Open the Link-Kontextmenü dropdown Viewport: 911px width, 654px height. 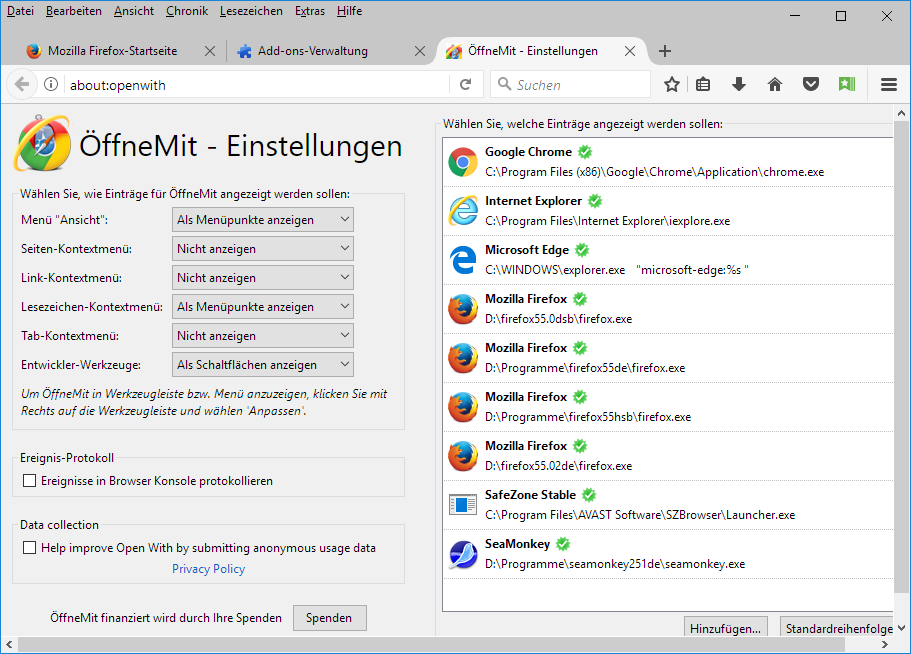(x=264, y=278)
